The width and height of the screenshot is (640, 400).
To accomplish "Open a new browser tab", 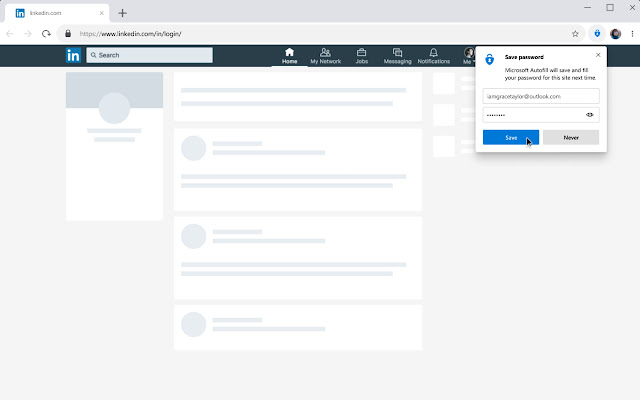I will coord(122,13).
